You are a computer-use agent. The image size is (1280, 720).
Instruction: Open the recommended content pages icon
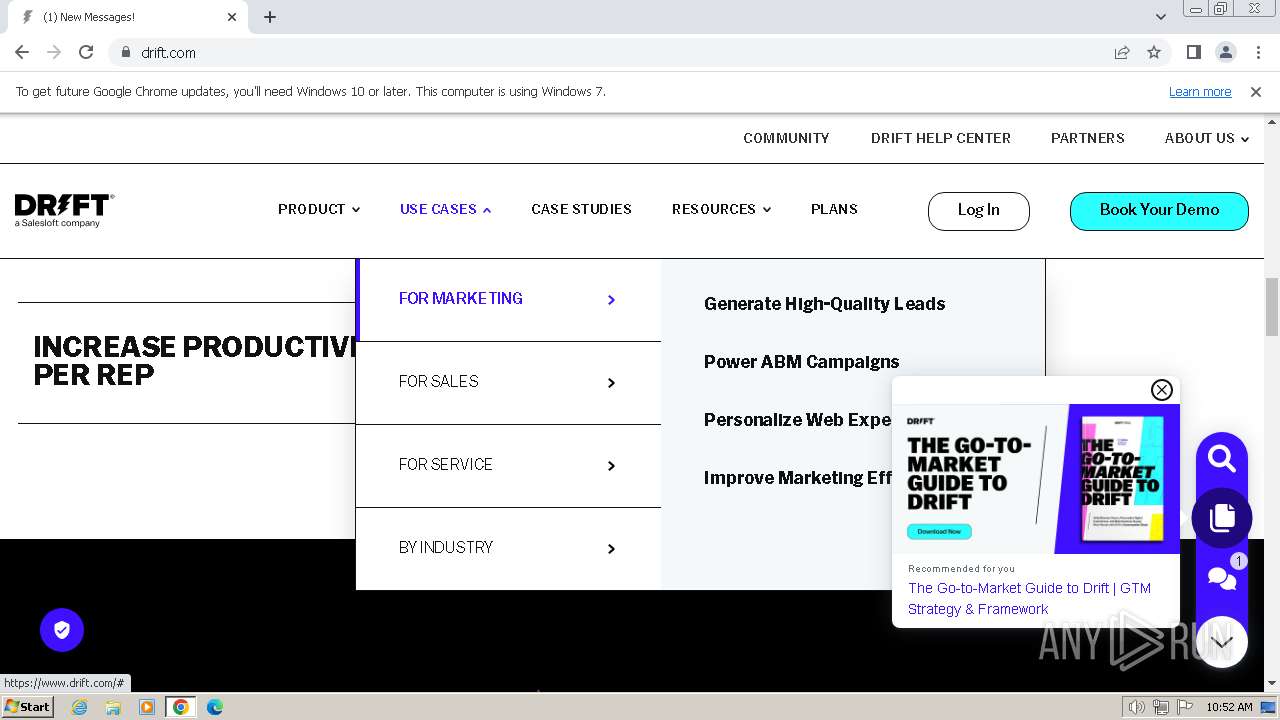1221,518
